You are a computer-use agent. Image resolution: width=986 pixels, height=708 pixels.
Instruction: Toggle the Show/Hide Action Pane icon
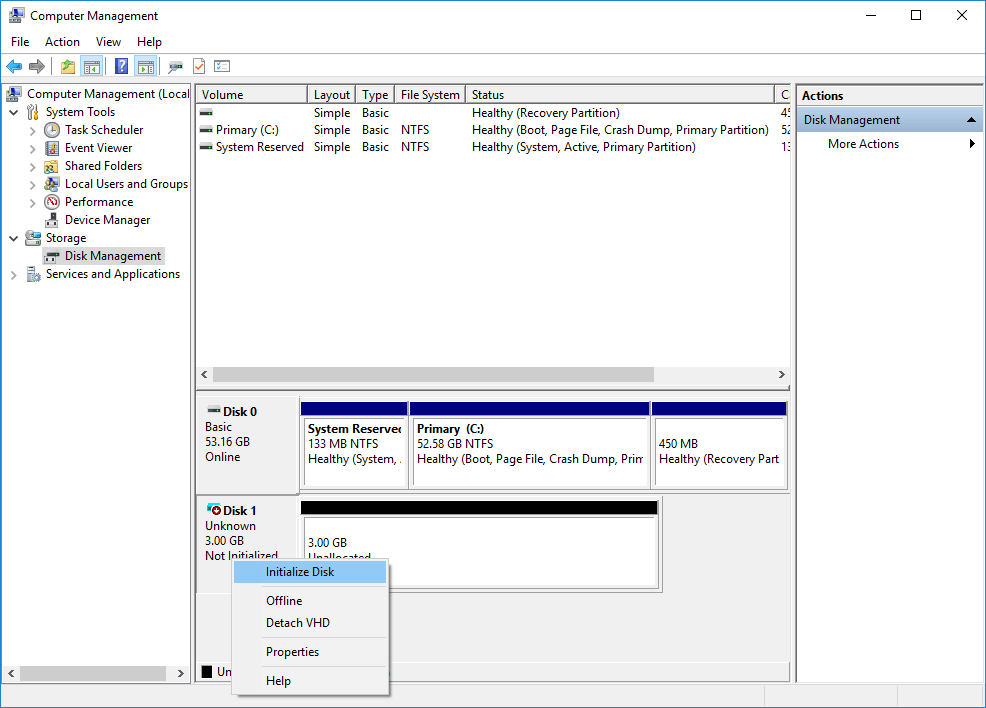(146, 66)
